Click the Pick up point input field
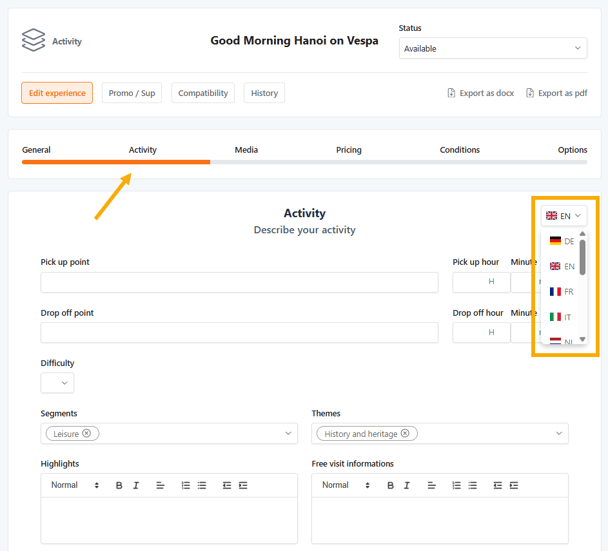This screenshot has height=551, width=608. [x=239, y=283]
